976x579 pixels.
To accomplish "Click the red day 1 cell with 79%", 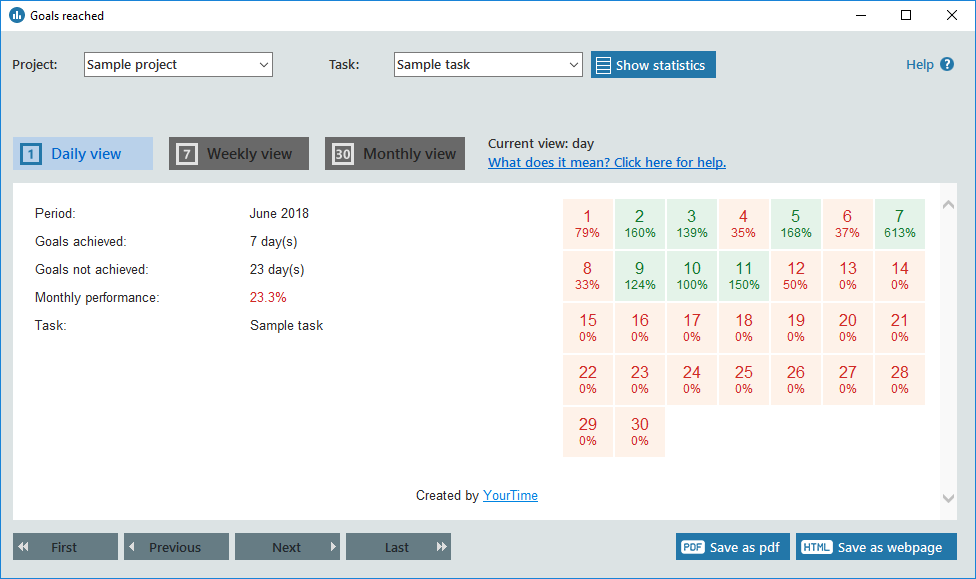I will [x=588, y=223].
